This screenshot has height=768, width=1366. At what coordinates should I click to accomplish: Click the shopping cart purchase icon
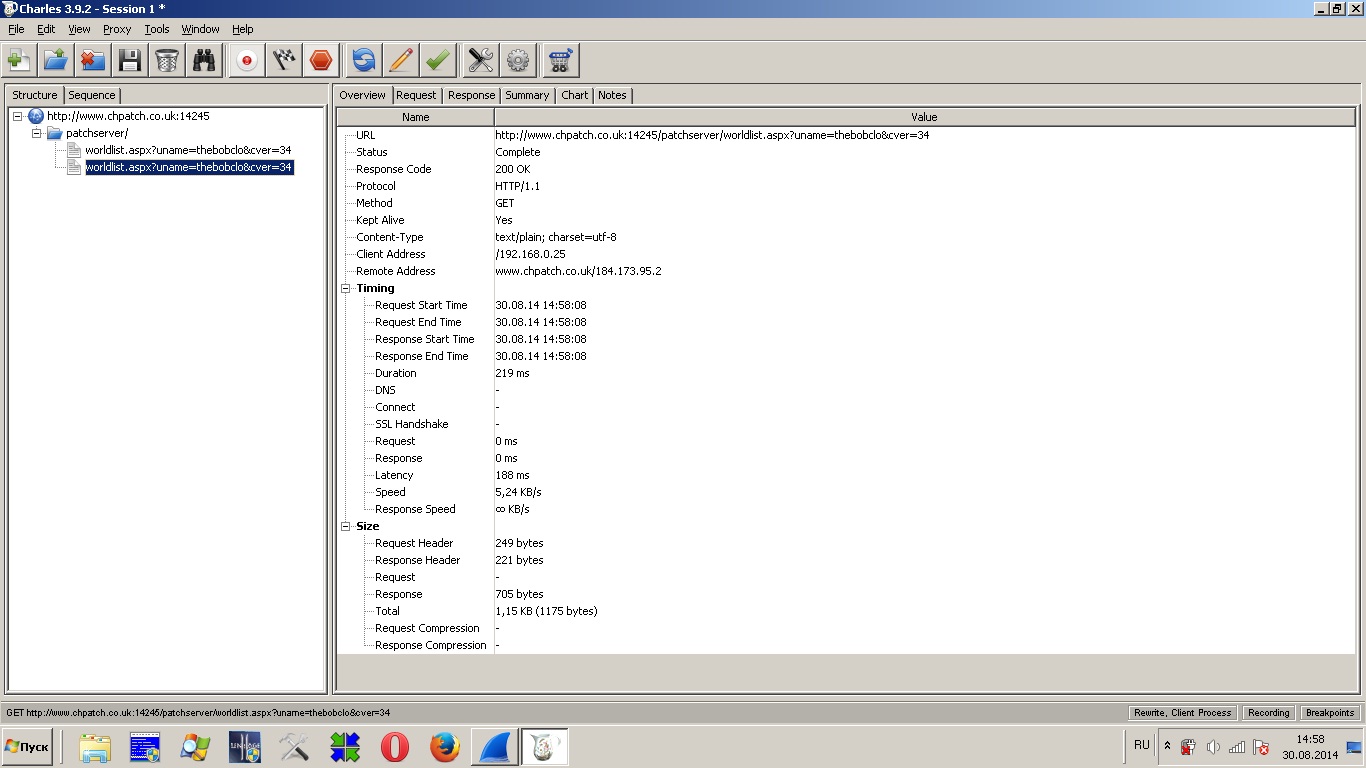pyautogui.click(x=561, y=60)
